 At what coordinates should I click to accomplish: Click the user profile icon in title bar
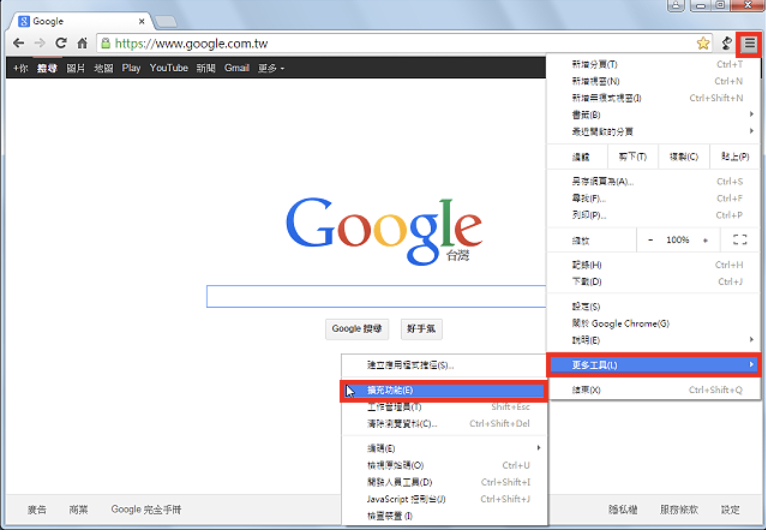click(x=676, y=5)
